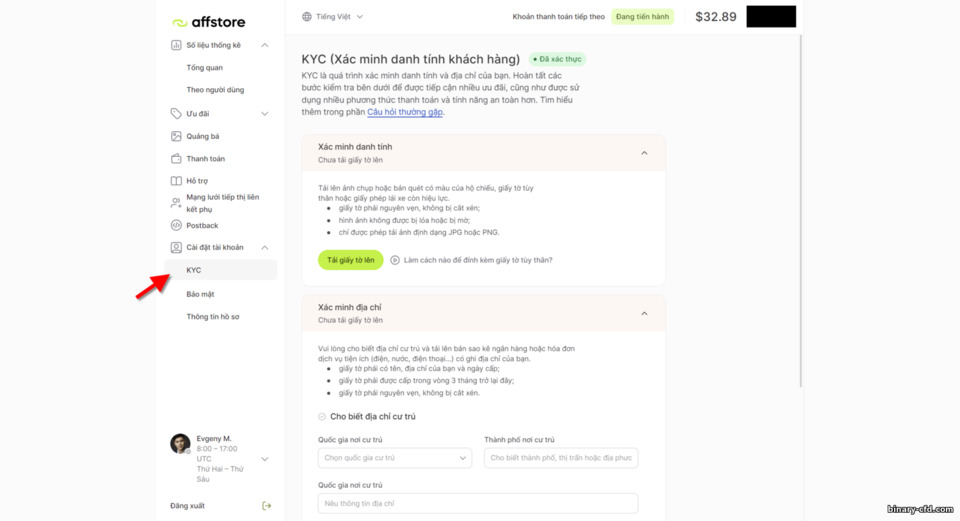Click the Postback code icon

coord(176,225)
